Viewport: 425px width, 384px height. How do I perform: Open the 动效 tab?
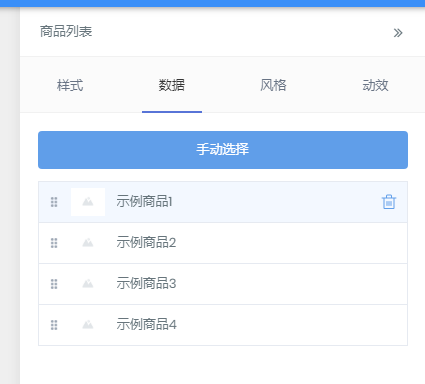[375, 85]
